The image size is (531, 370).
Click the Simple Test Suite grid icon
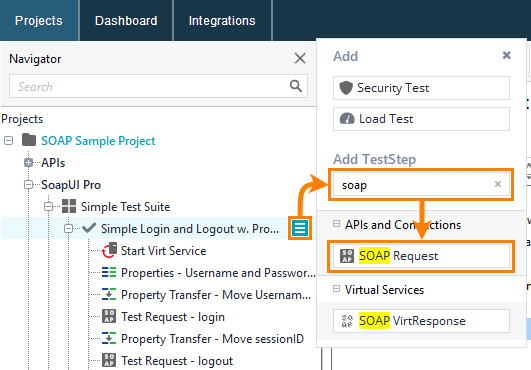[69, 206]
